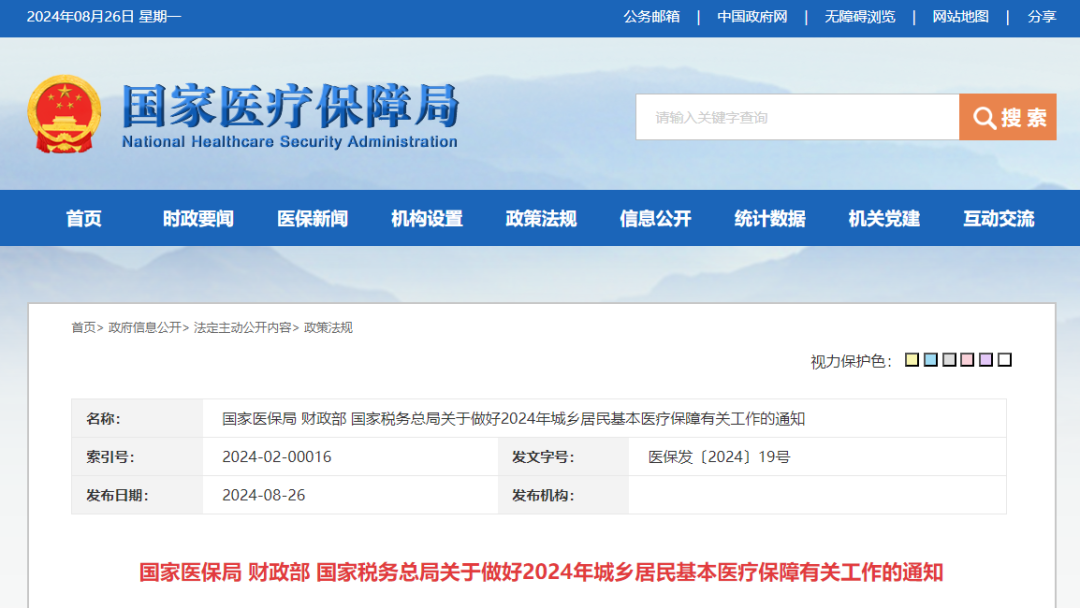Select the white eye-protection color
Image resolution: width=1080 pixels, height=608 pixels.
point(1005,359)
